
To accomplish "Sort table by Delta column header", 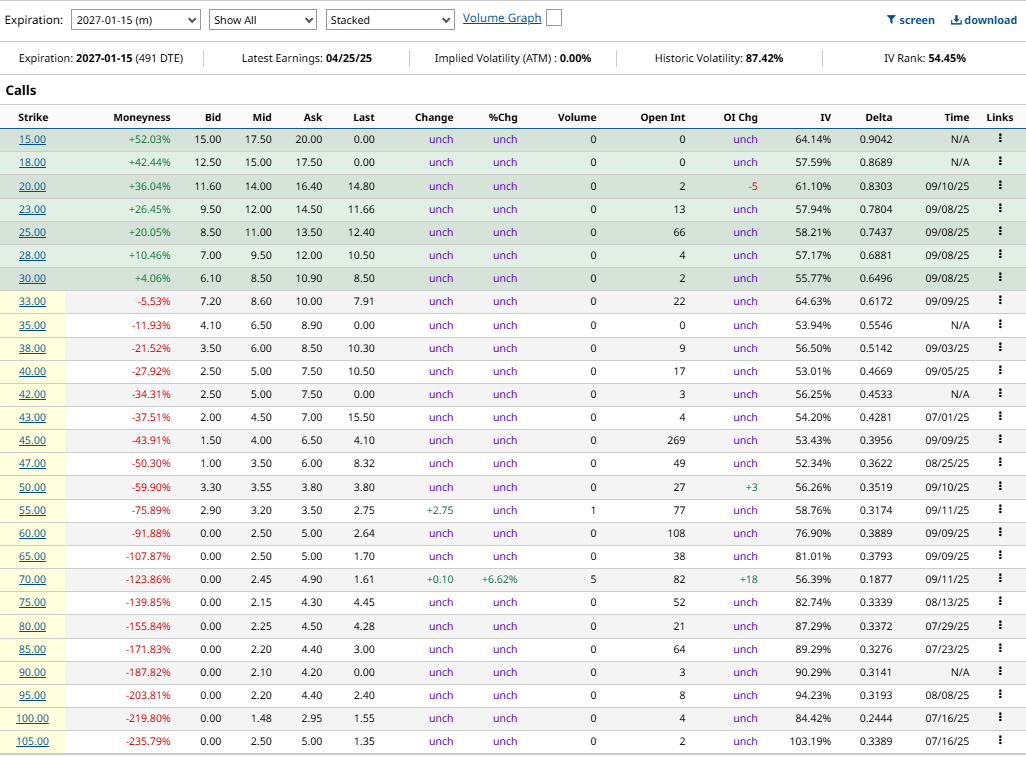I will 878,117.
